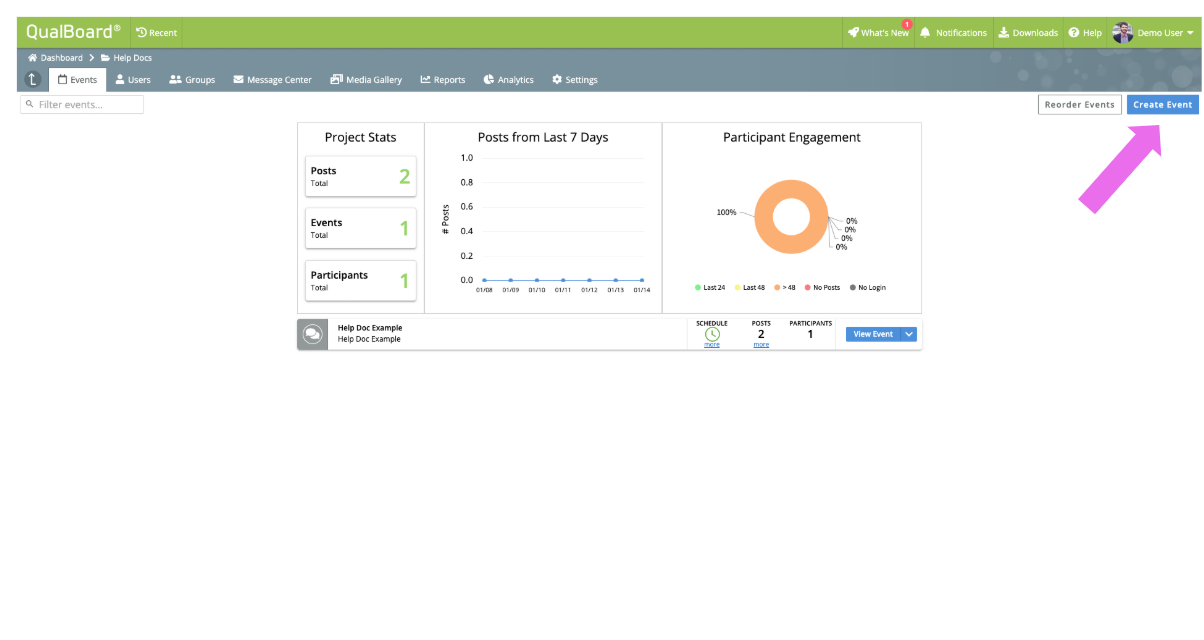The image size is (1204, 640).
Task: Toggle the Last 24 legend entry
Action: tap(710, 287)
